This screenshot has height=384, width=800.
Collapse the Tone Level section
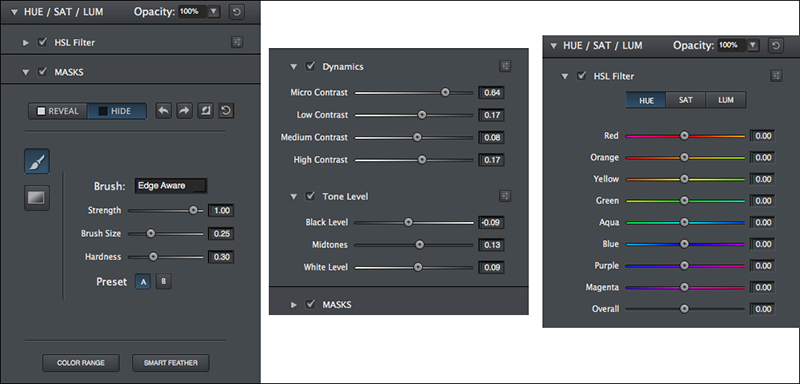point(293,196)
